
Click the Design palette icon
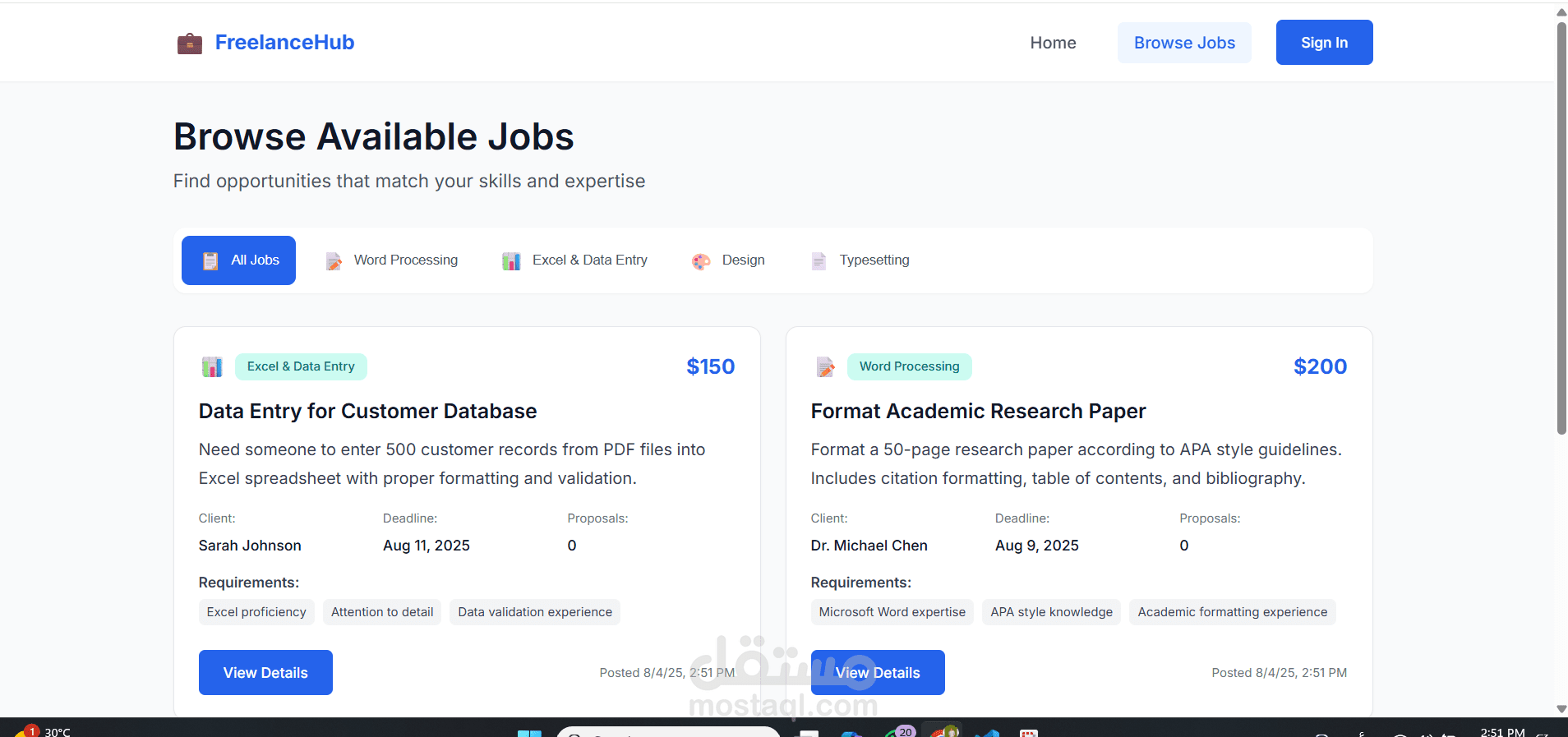click(x=701, y=261)
